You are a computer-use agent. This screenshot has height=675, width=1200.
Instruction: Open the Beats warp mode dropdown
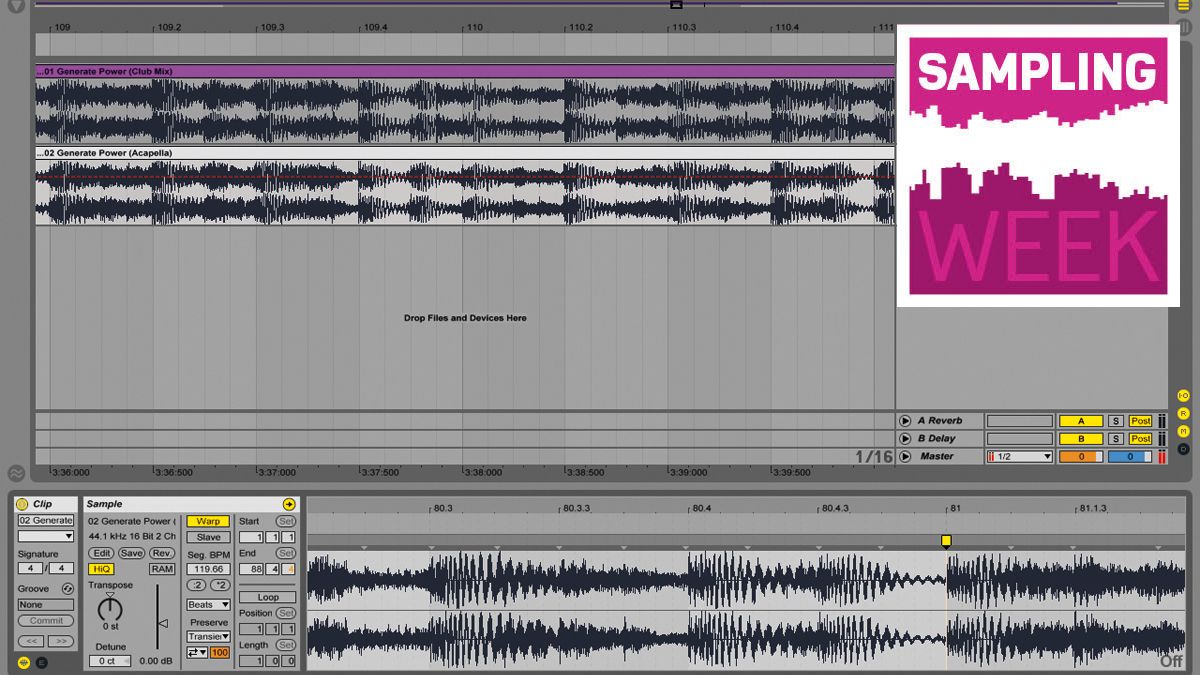point(210,604)
